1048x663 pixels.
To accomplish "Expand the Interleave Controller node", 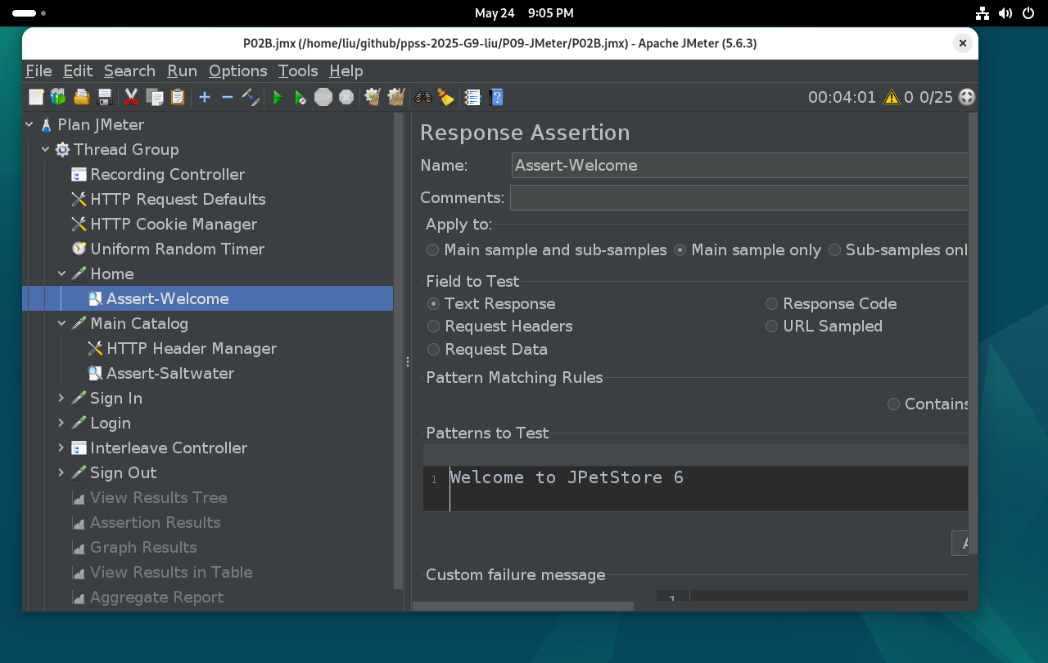I will 61,448.
